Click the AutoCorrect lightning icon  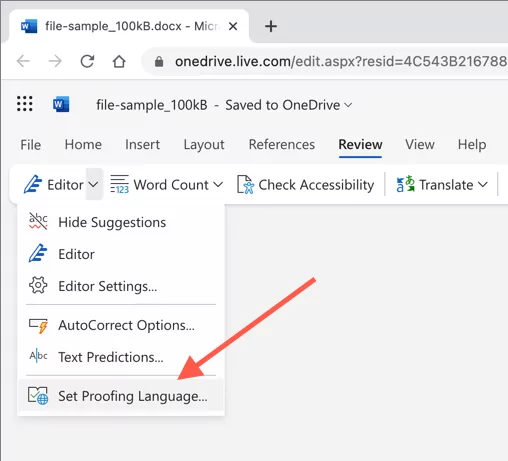click(38, 325)
